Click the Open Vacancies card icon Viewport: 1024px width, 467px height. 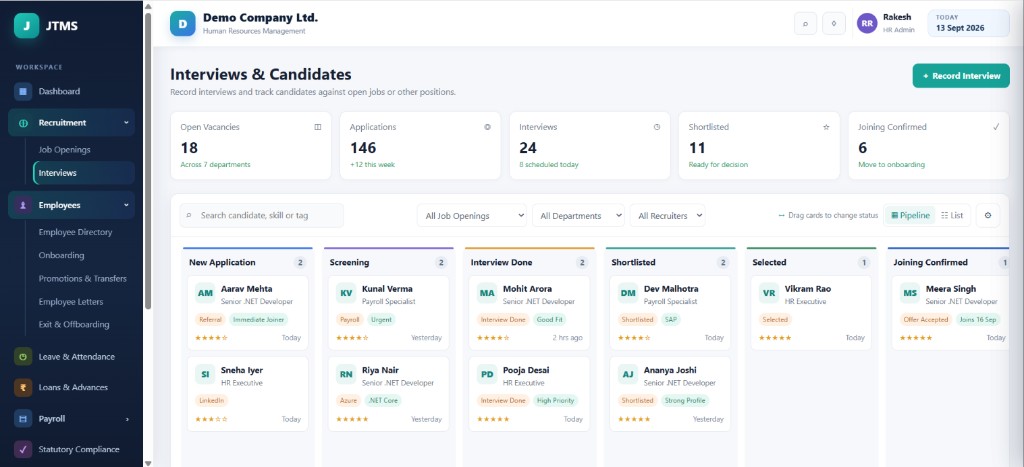(x=318, y=127)
